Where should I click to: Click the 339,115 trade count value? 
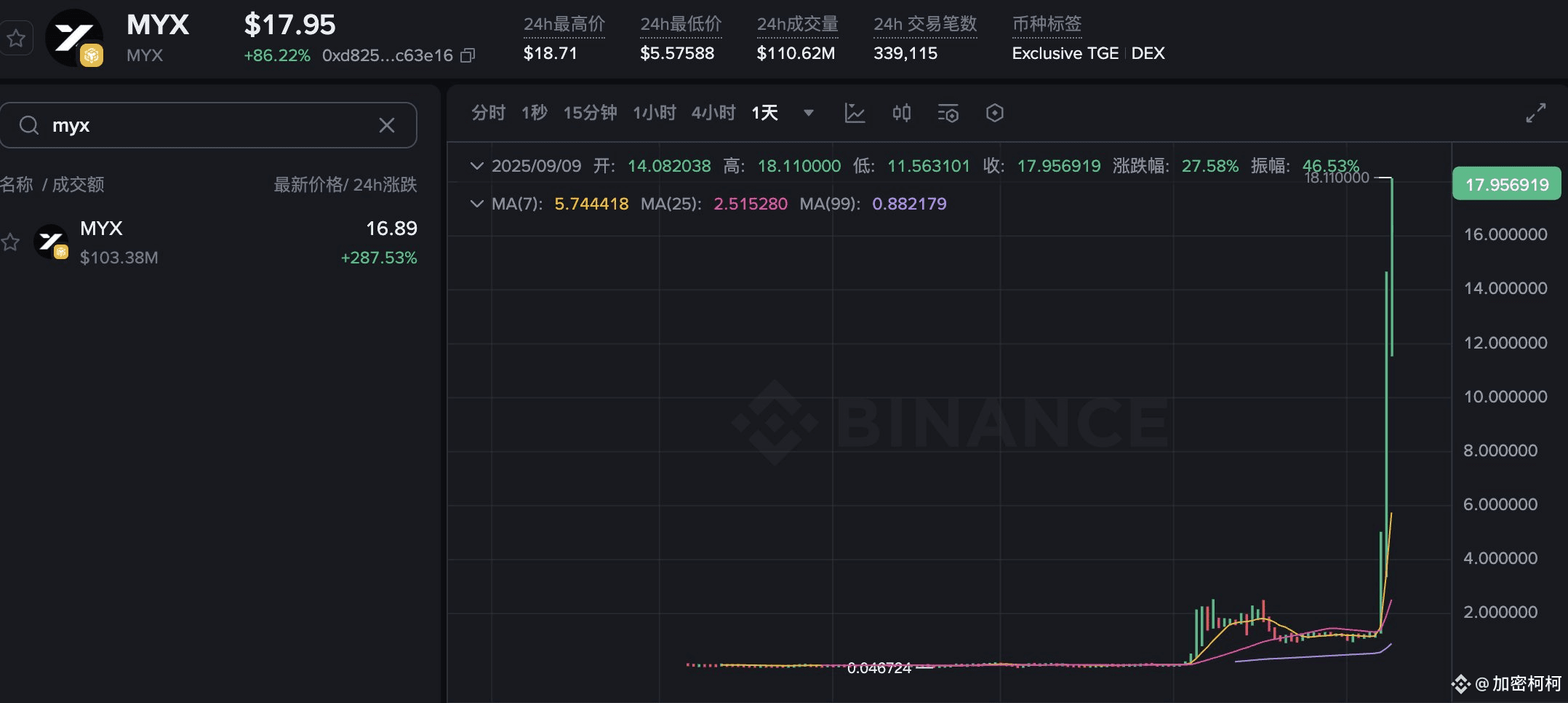[905, 53]
